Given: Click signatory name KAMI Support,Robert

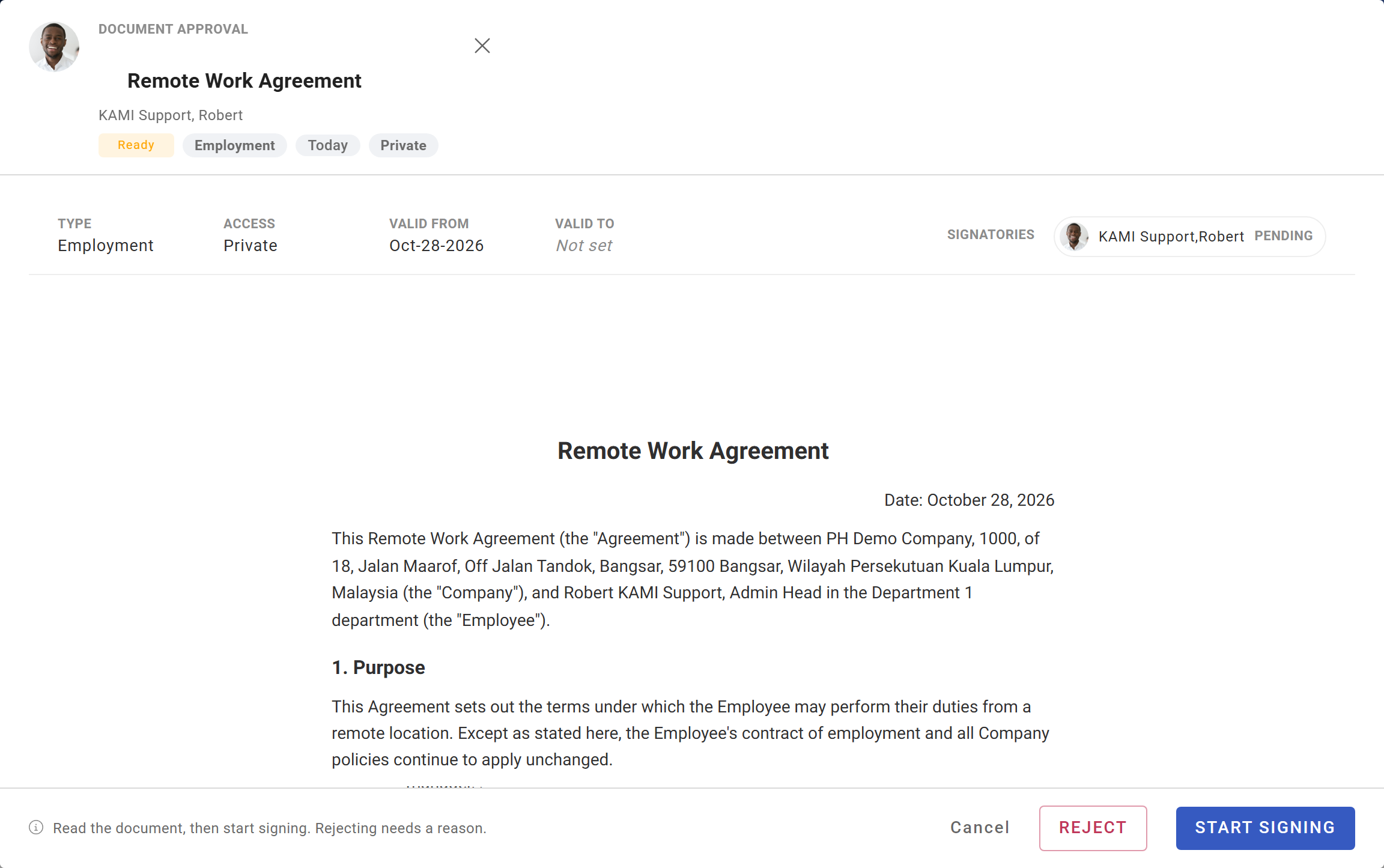Looking at the screenshot, I should (x=1171, y=237).
